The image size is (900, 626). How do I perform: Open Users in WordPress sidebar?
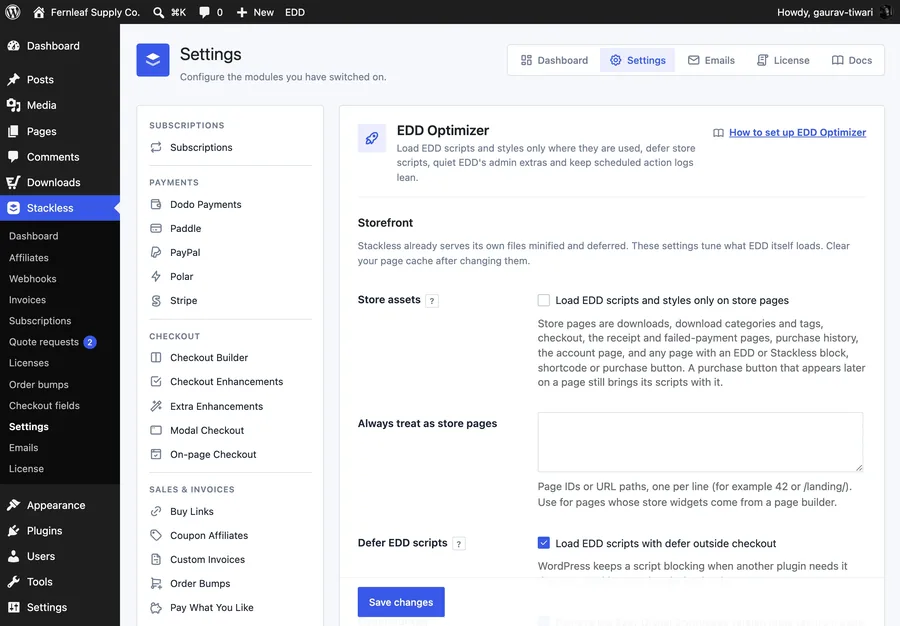tap(60, 557)
